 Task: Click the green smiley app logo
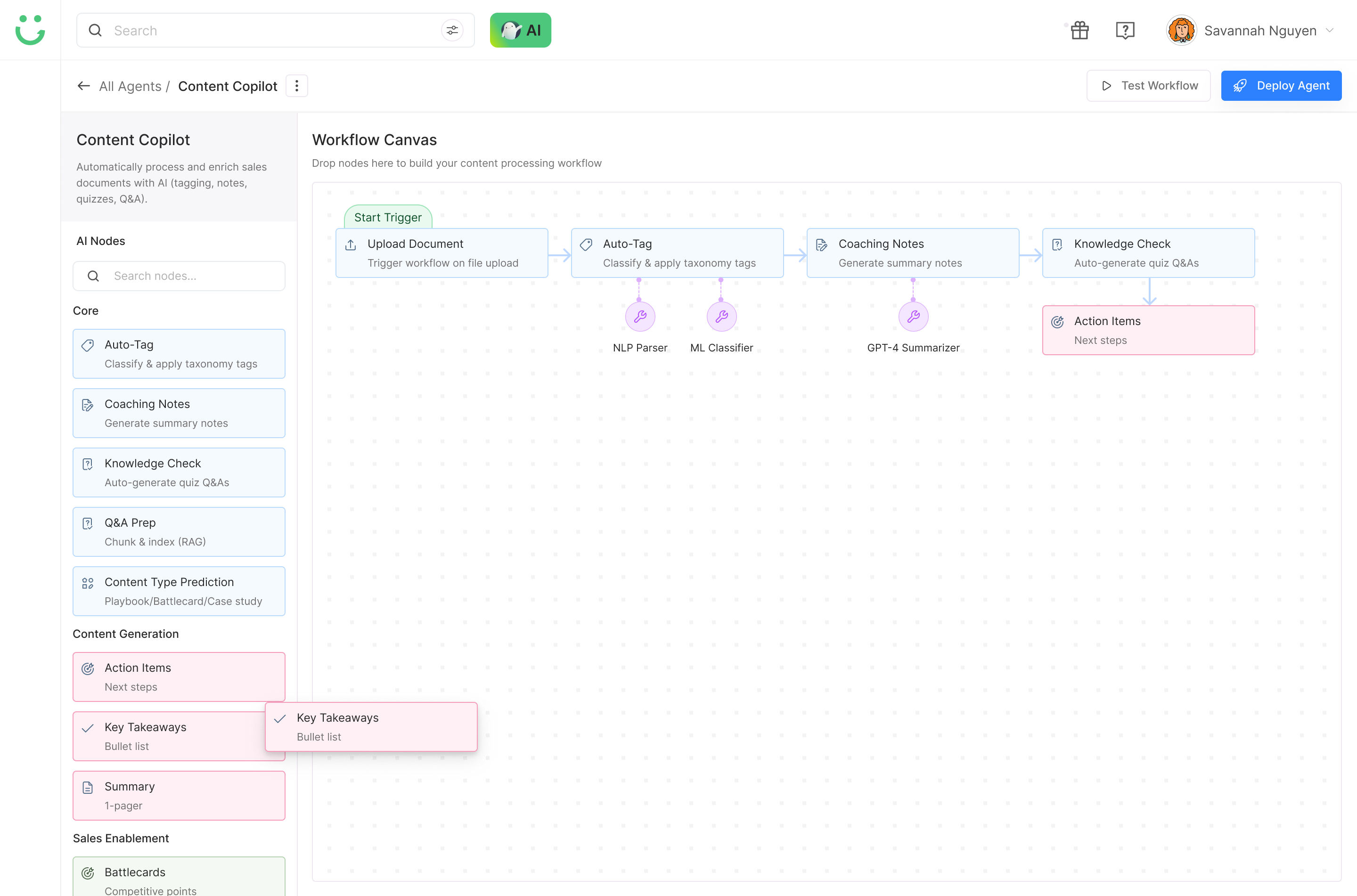[x=30, y=30]
